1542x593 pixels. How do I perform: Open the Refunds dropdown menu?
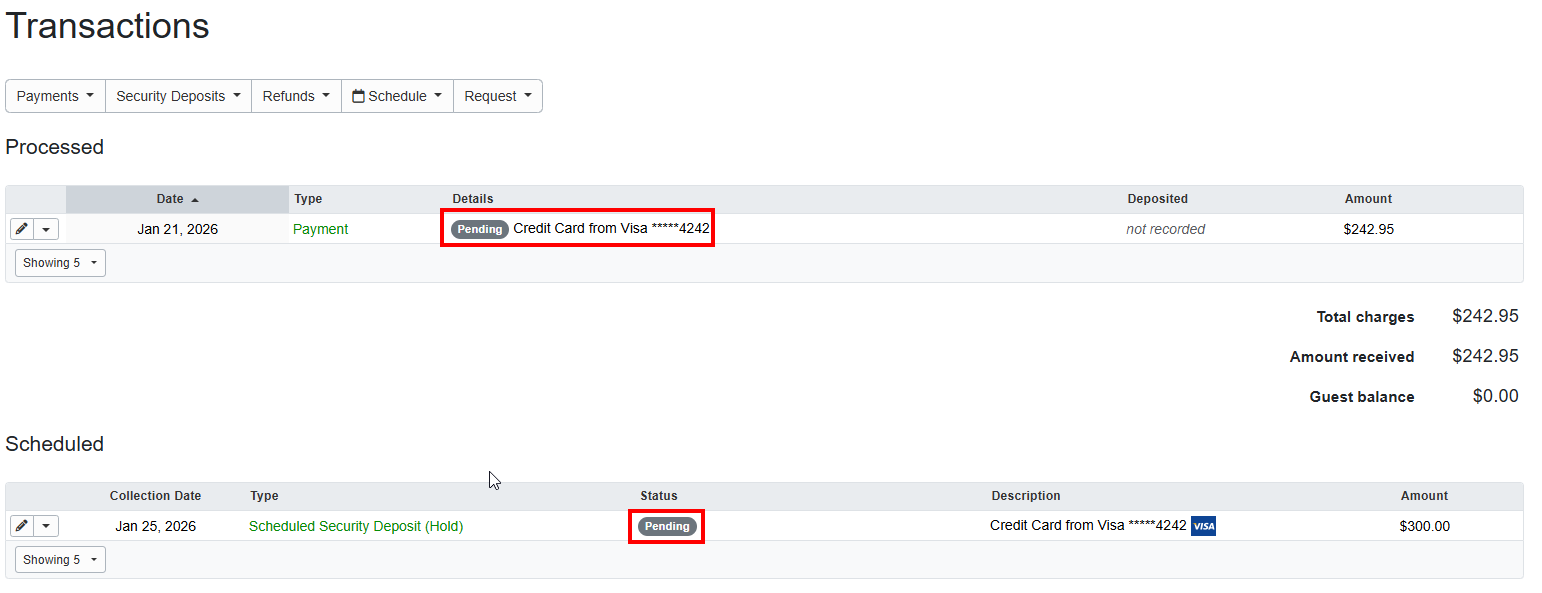pyautogui.click(x=296, y=95)
